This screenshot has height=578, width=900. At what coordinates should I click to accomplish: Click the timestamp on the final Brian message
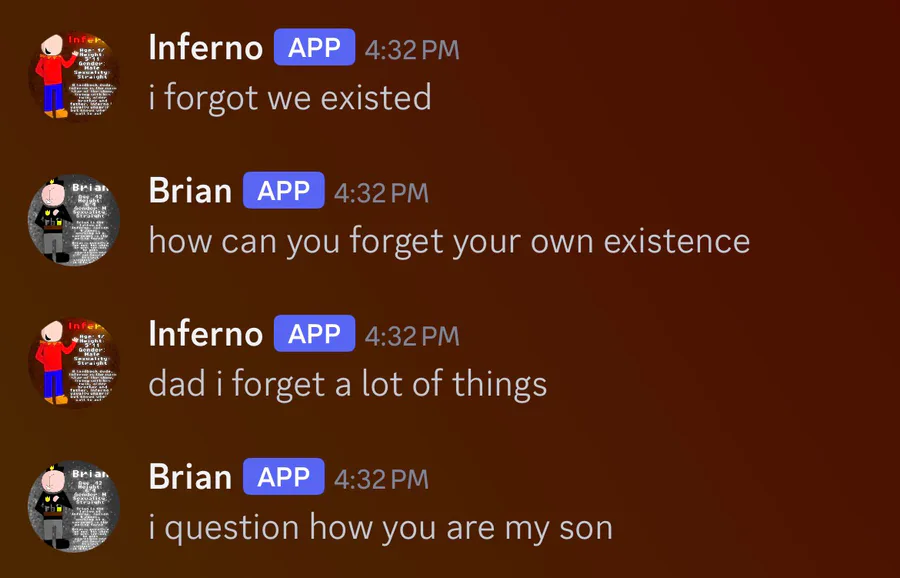[381, 478]
